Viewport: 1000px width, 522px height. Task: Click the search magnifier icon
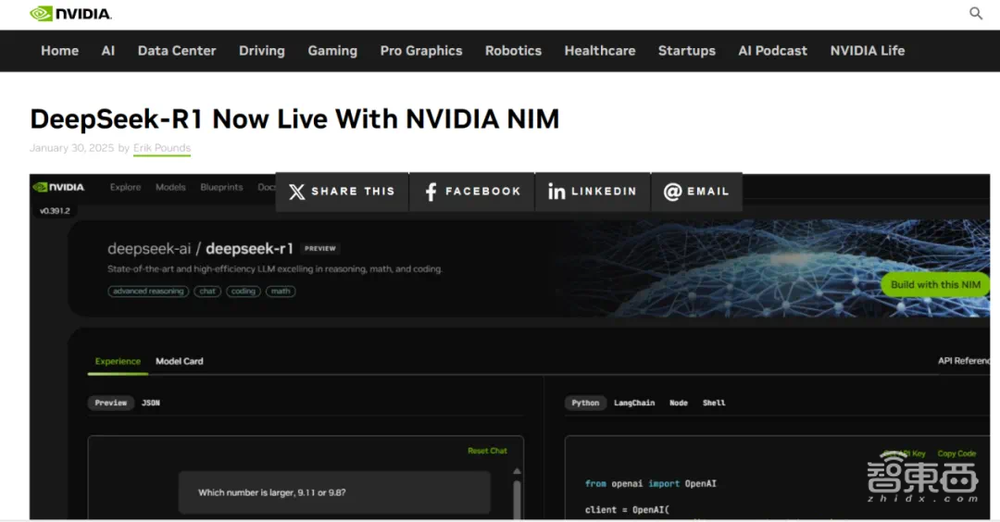(976, 13)
